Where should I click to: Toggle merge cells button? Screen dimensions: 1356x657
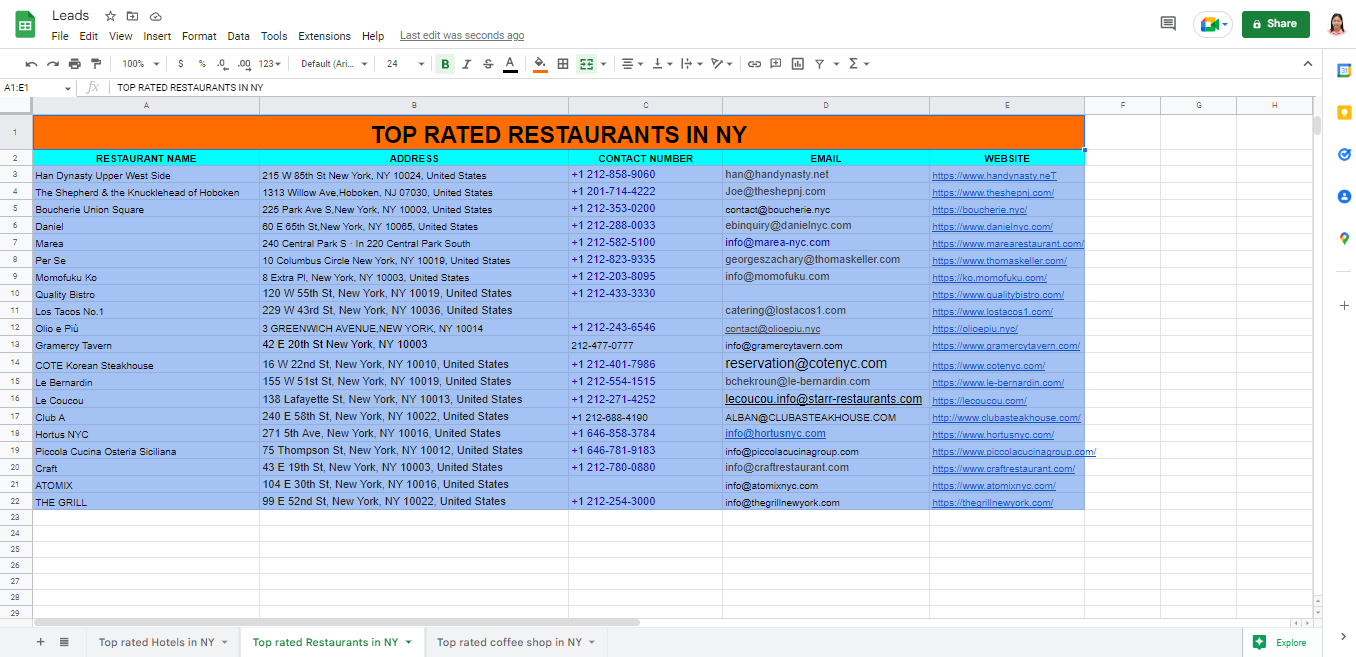587,64
